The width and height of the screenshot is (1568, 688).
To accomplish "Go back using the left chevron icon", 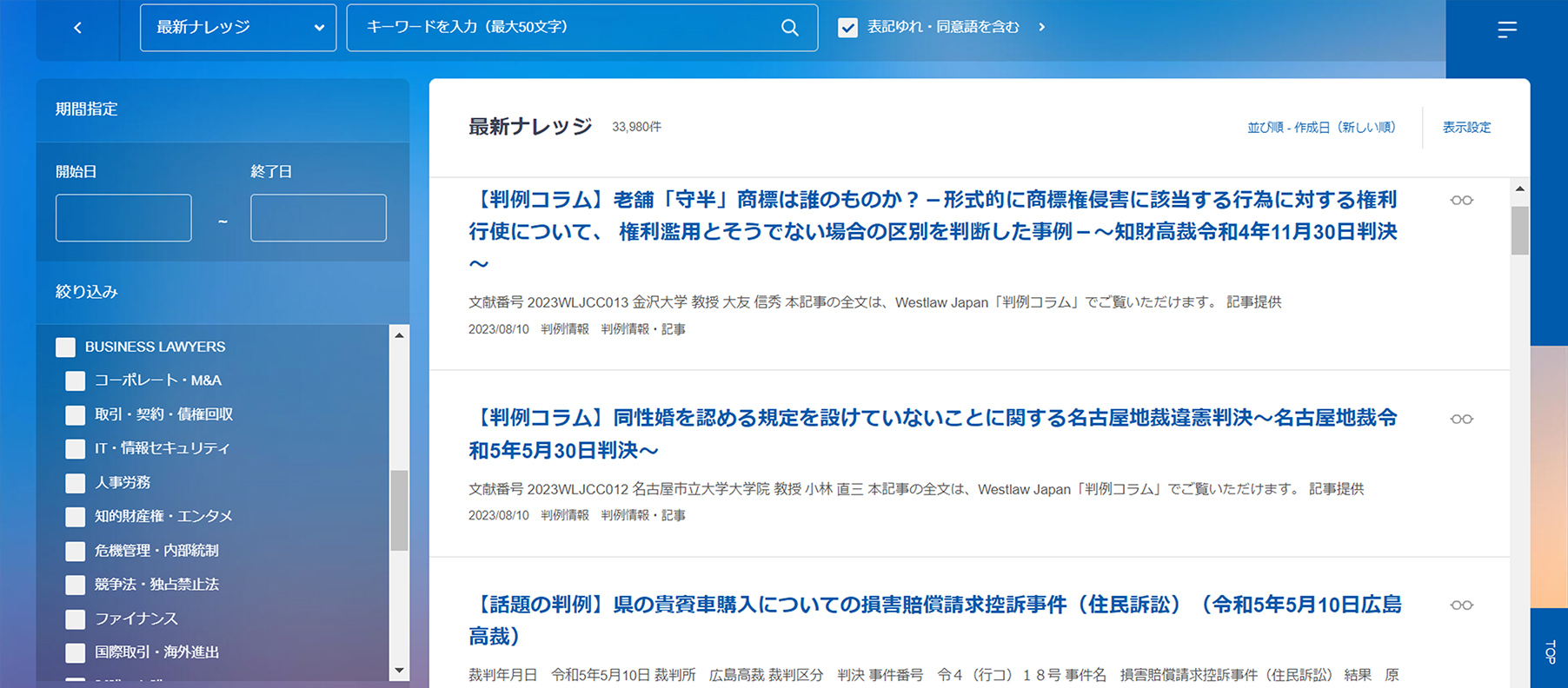I will click(77, 28).
